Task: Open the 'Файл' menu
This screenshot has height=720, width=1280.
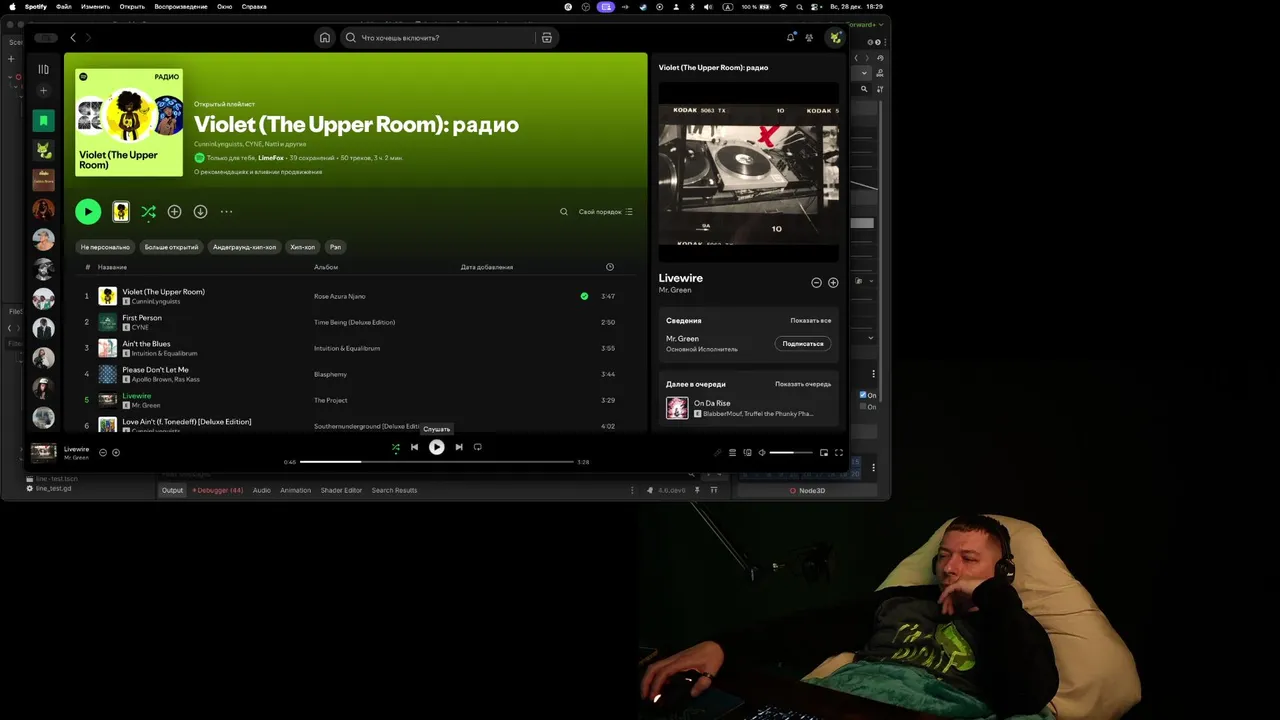Action: click(64, 6)
